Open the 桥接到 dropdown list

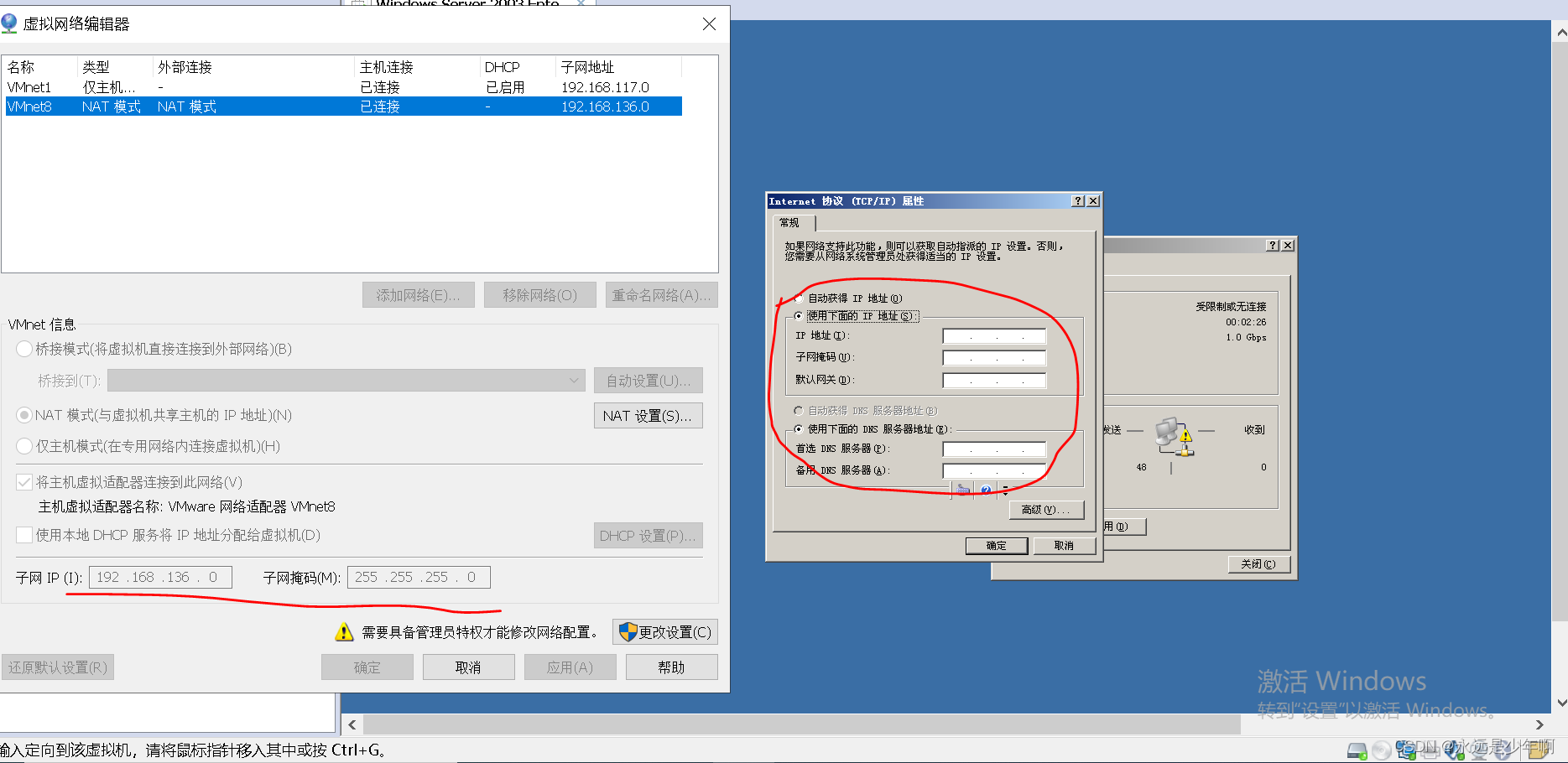346,381
